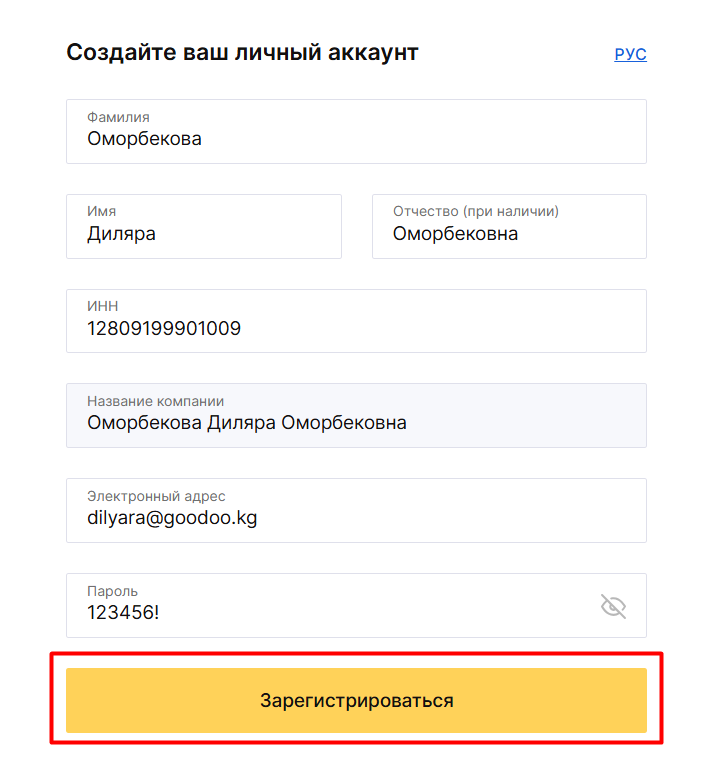Viewport: 724px width, 770px height.
Task: Focus the Фамилия input field
Action: point(356,132)
